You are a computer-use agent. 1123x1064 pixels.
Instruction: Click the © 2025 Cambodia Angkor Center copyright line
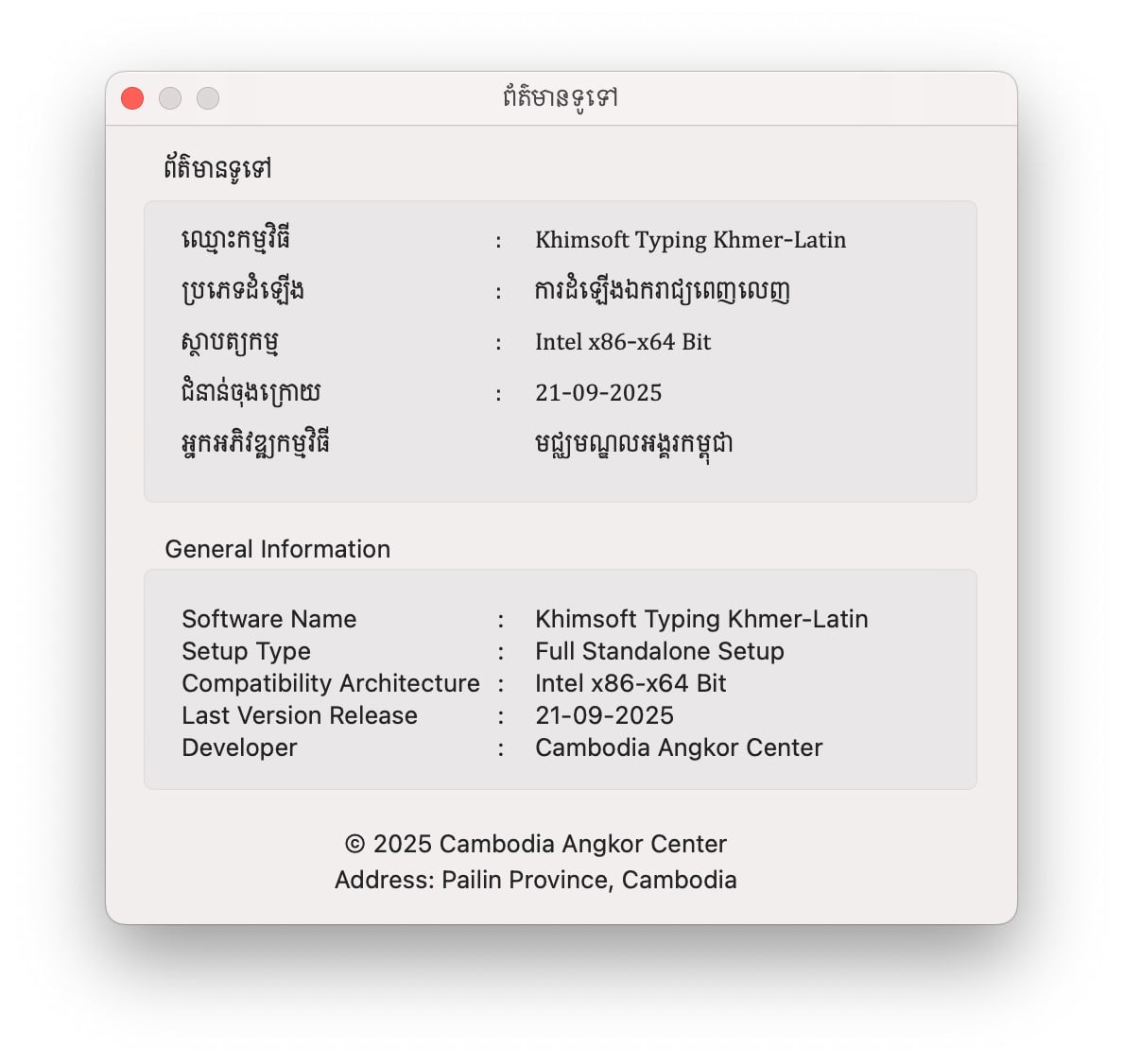535,844
